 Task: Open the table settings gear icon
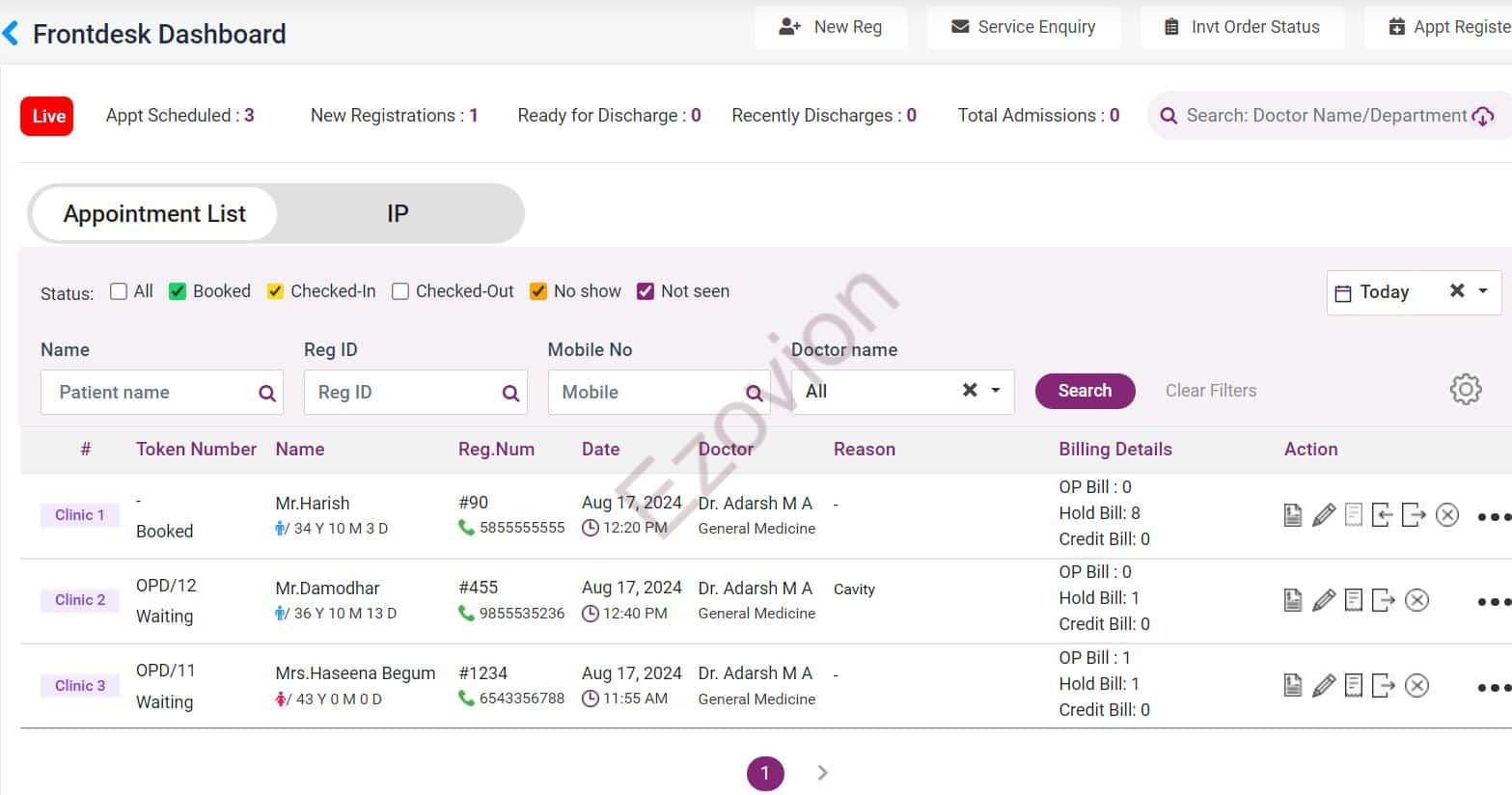(1465, 390)
